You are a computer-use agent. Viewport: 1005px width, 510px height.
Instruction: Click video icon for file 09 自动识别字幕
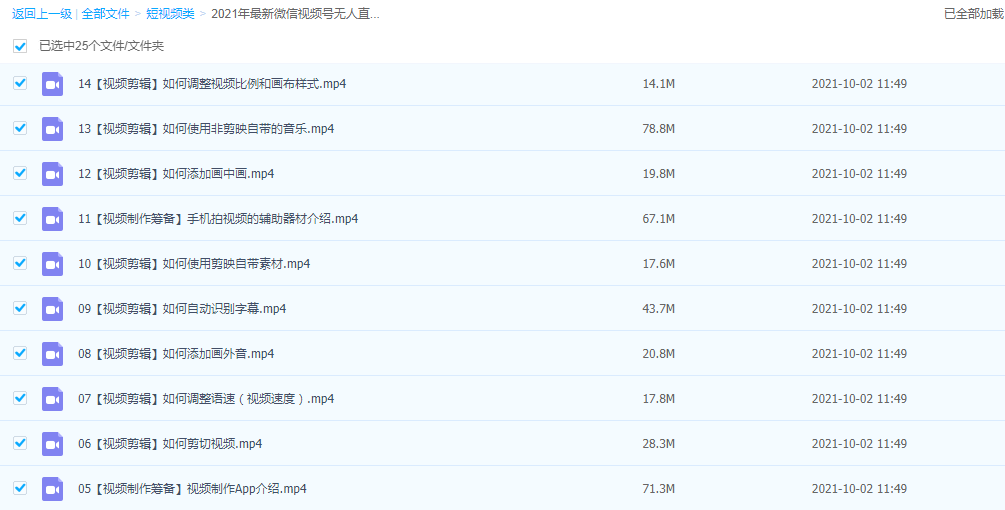click(52, 309)
